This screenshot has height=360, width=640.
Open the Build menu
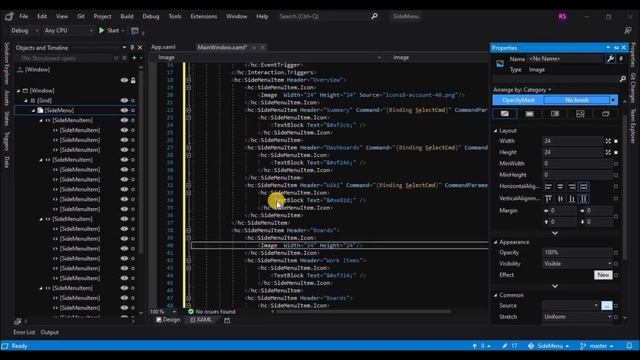127,16
